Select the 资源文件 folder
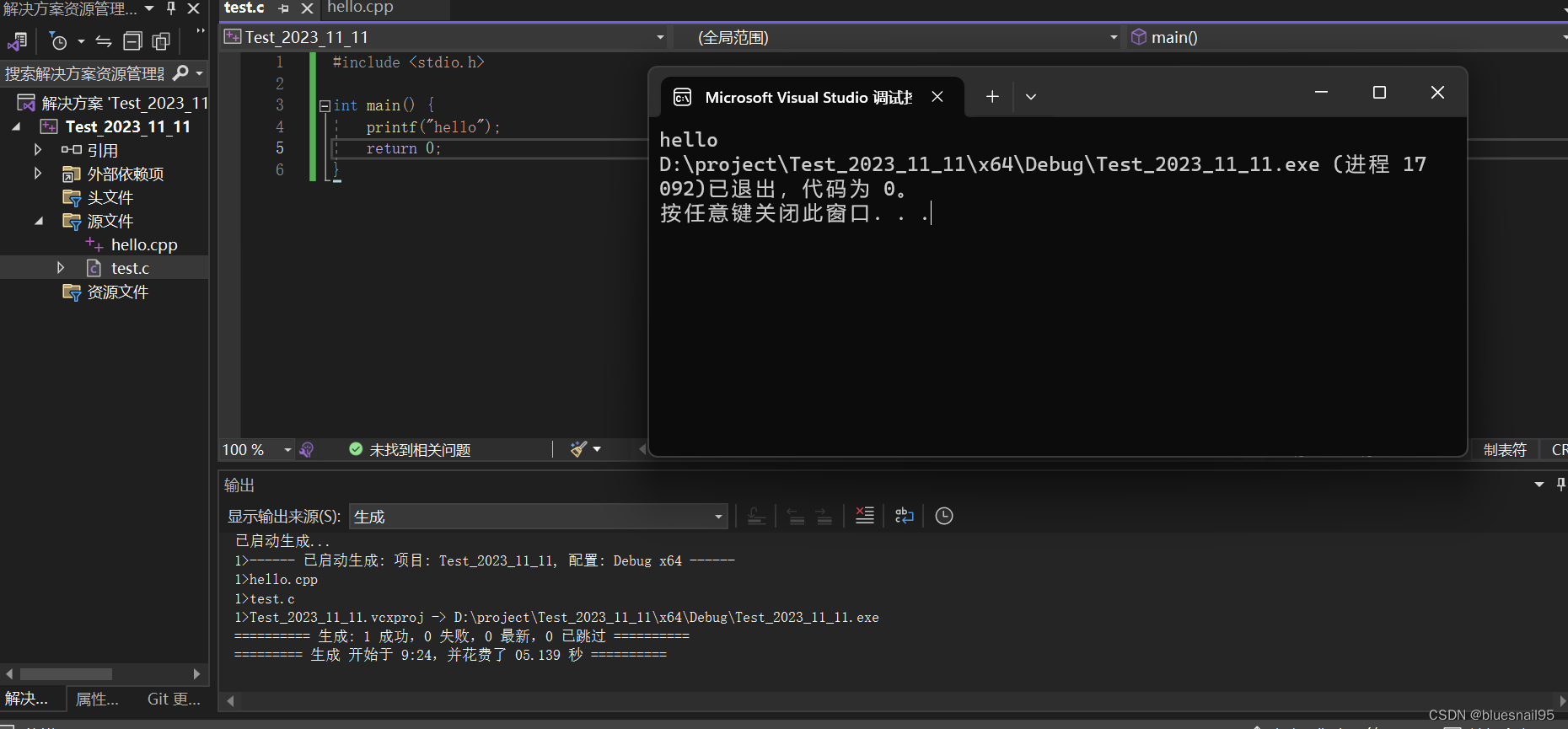Image resolution: width=1568 pixels, height=729 pixels. pyautogui.click(x=118, y=292)
